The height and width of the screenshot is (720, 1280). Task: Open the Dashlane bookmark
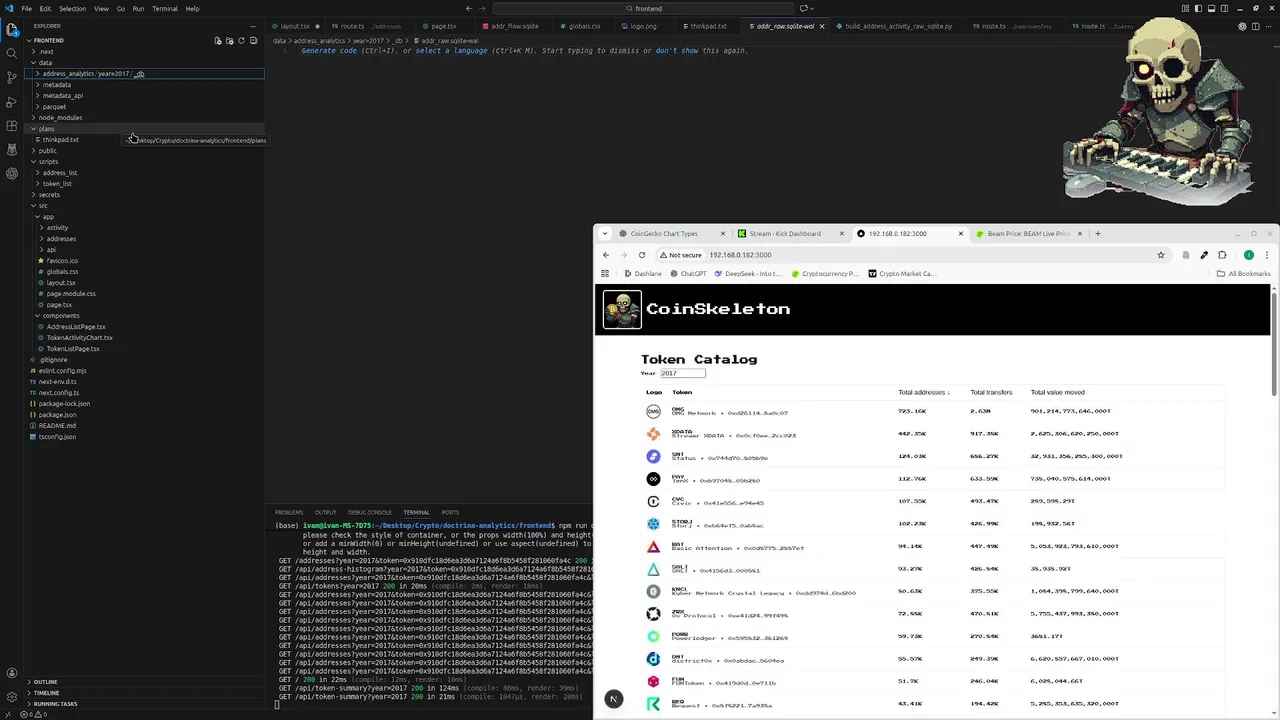[x=643, y=274]
